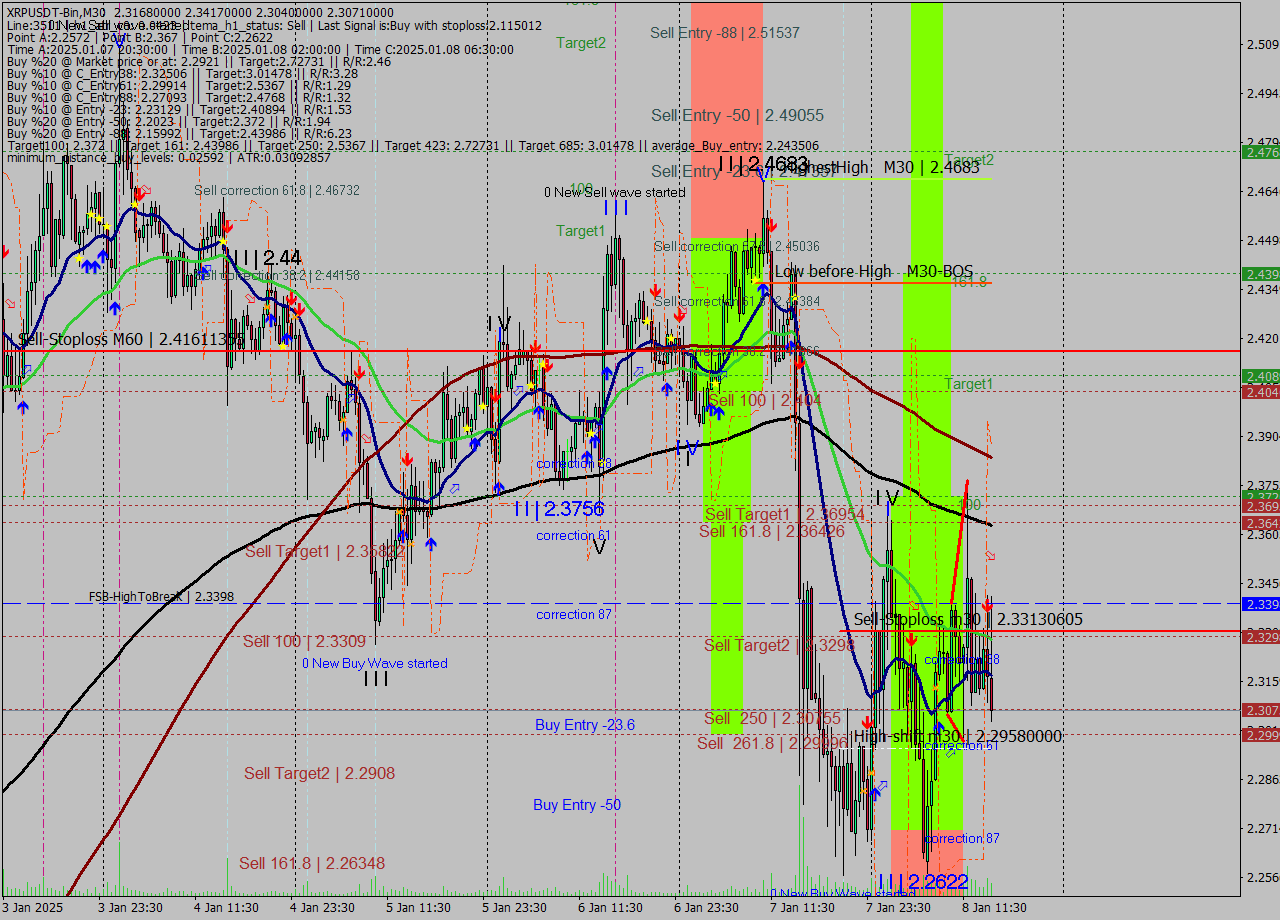This screenshot has height=920, width=1280.
Task: Select the dark 2.307 current price tag
Action: pyautogui.click(x=1260, y=710)
